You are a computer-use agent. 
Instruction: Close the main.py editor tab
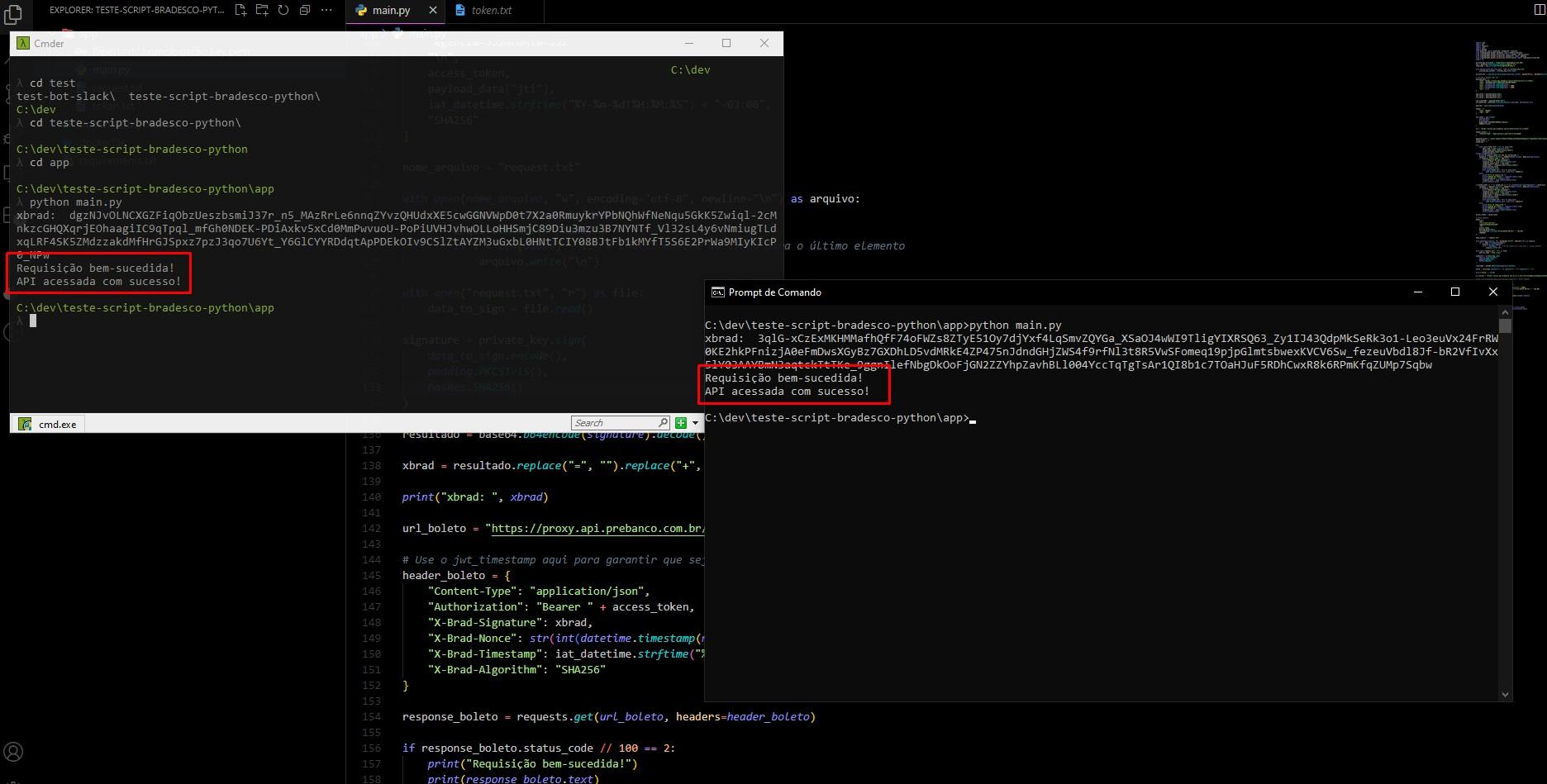[x=434, y=10]
